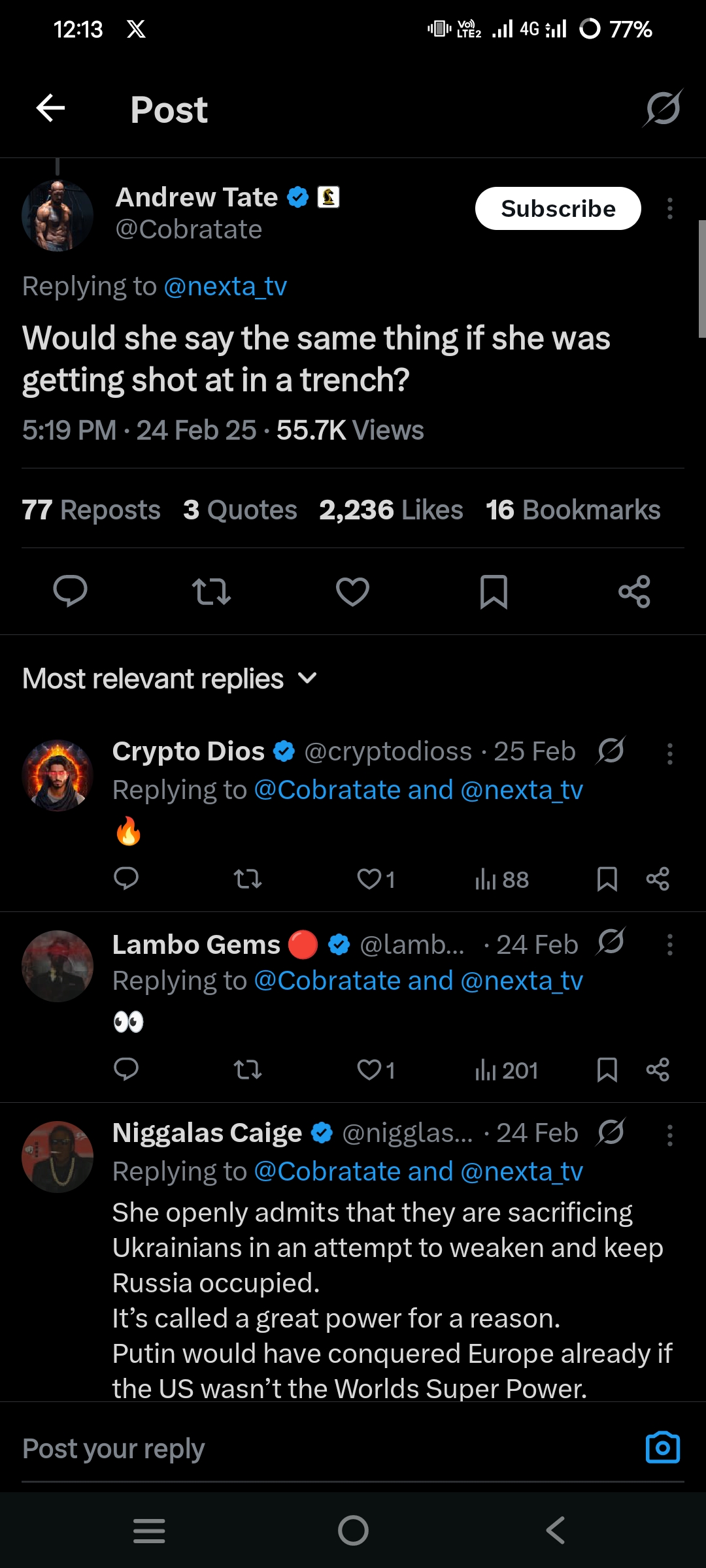The height and width of the screenshot is (1568, 706).
Task: Open more options on Niggalas Caige reply
Action: tap(669, 1135)
